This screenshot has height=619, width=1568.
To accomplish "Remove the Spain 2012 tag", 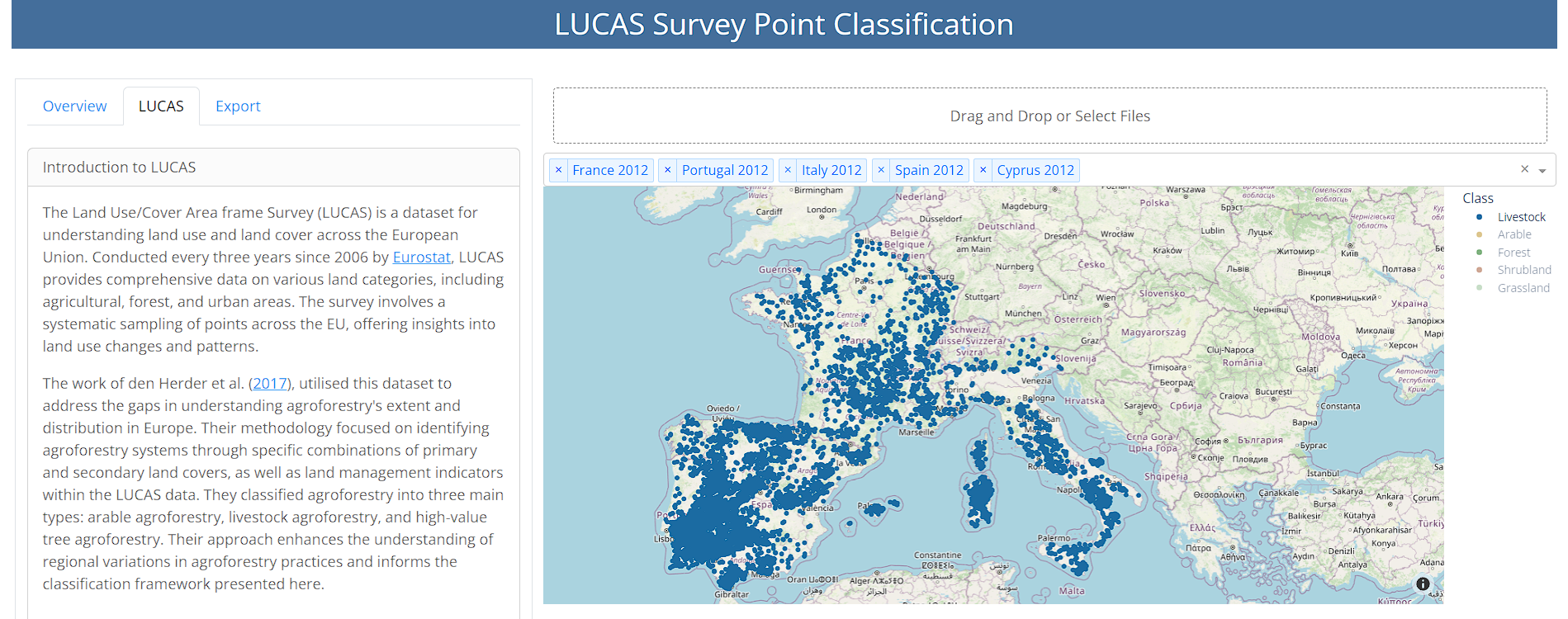I will [x=881, y=170].
